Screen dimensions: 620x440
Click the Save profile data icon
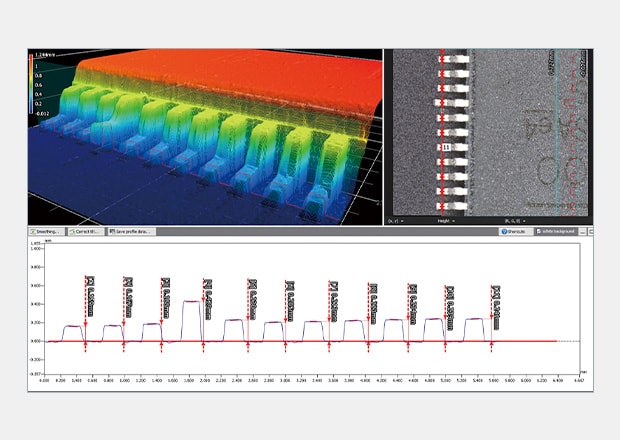click(113, 231)
